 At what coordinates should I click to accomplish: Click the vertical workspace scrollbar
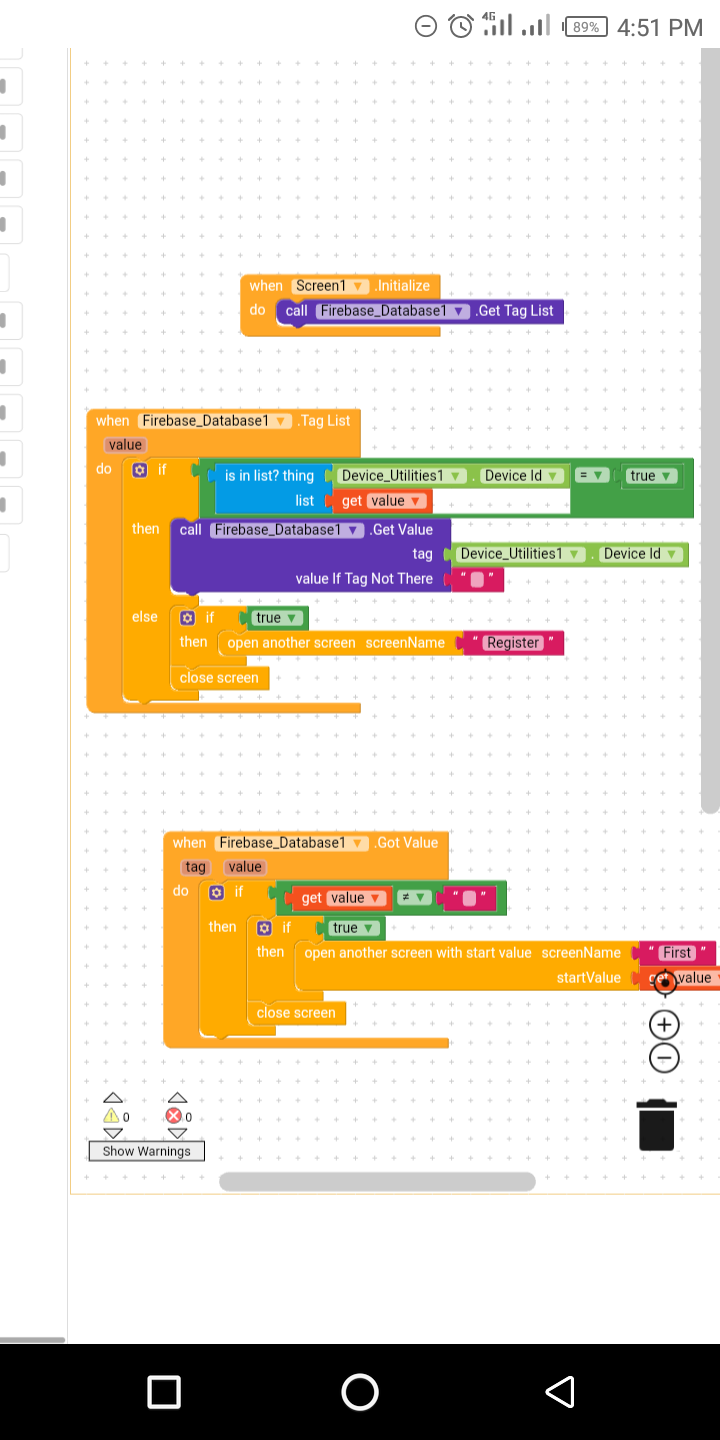[710, 430]
